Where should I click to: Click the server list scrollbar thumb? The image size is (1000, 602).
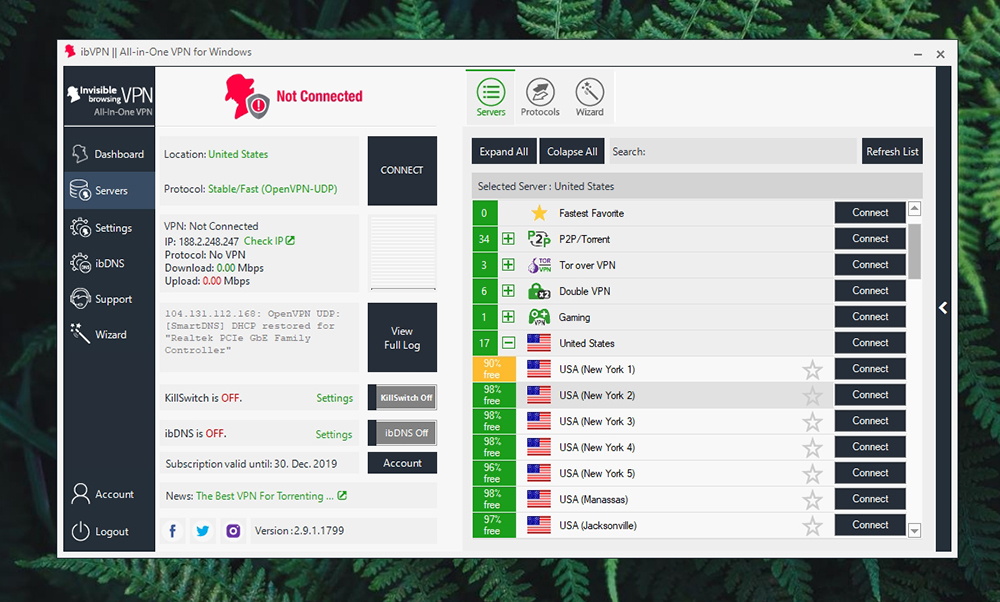tap(915, 251)
